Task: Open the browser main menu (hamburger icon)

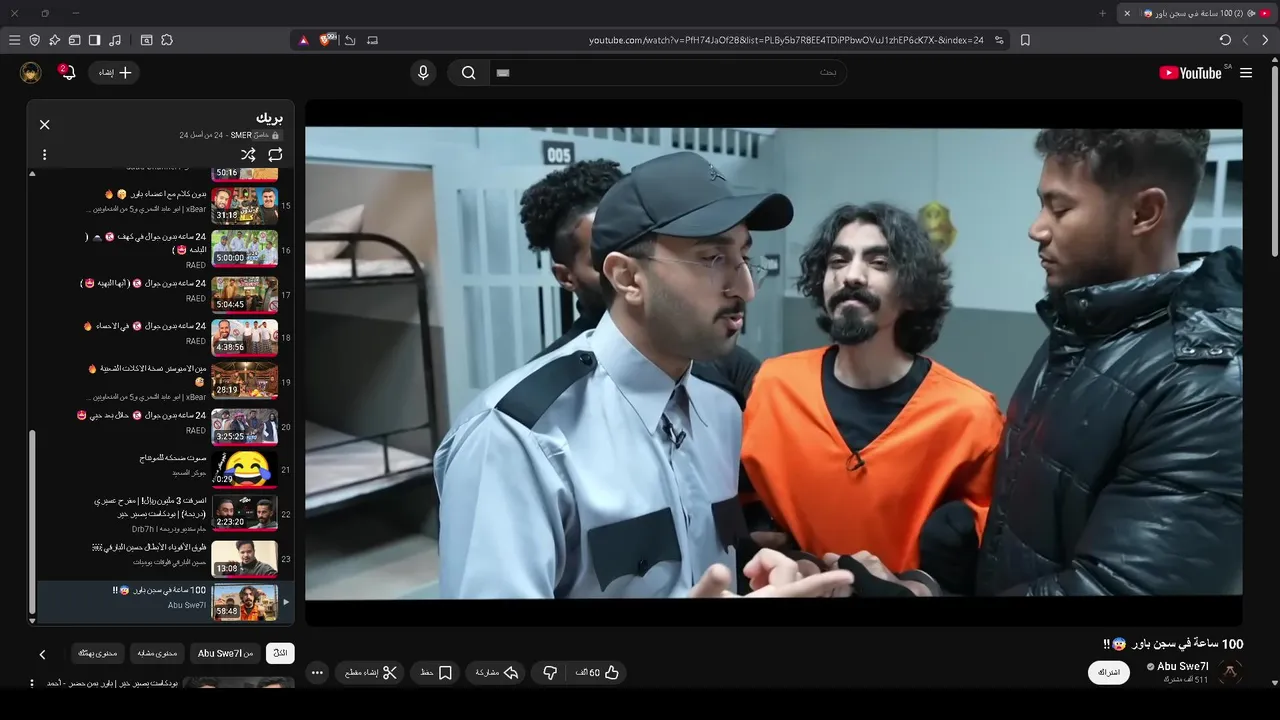Action: pyautogui.click(x=14, y=40)
